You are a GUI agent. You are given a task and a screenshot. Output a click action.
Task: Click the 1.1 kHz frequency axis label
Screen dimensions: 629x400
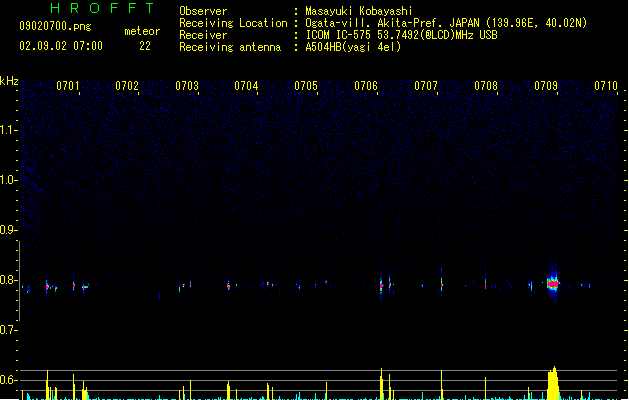(8, 130)
